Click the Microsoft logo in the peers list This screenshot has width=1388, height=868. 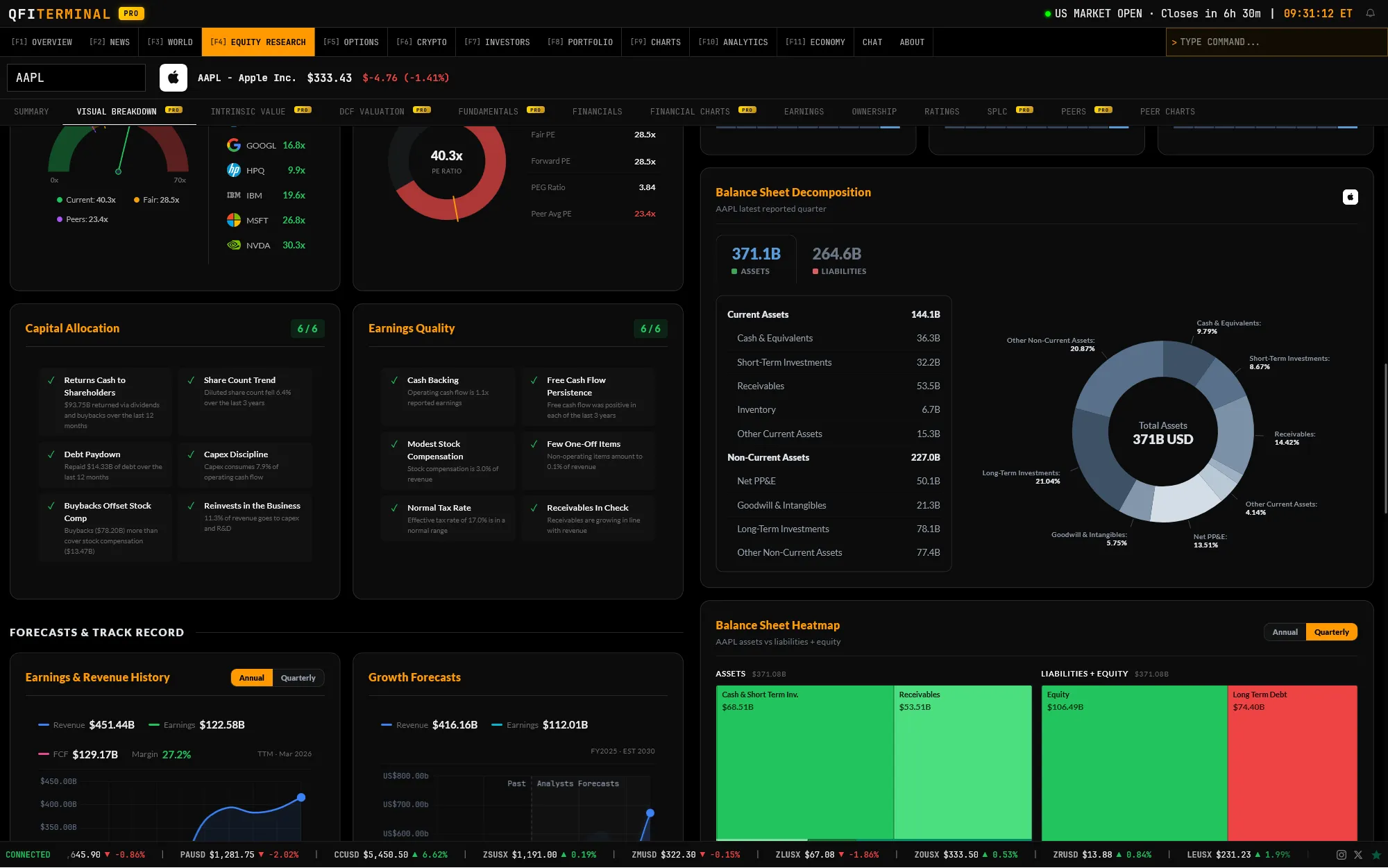[234, 220]
